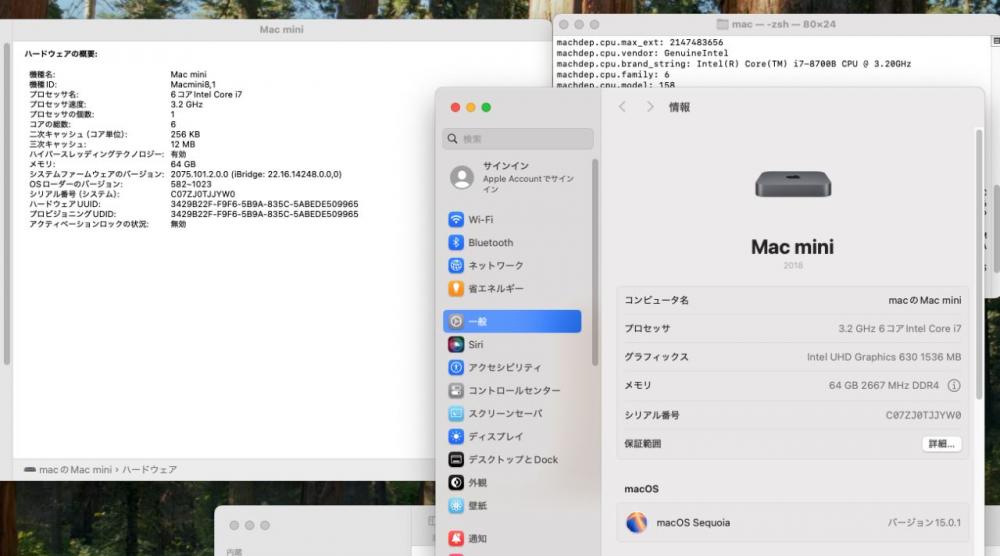Select Bluetooth label in sidebar
Screen dimensions: 1000x556
pos(490,242)
